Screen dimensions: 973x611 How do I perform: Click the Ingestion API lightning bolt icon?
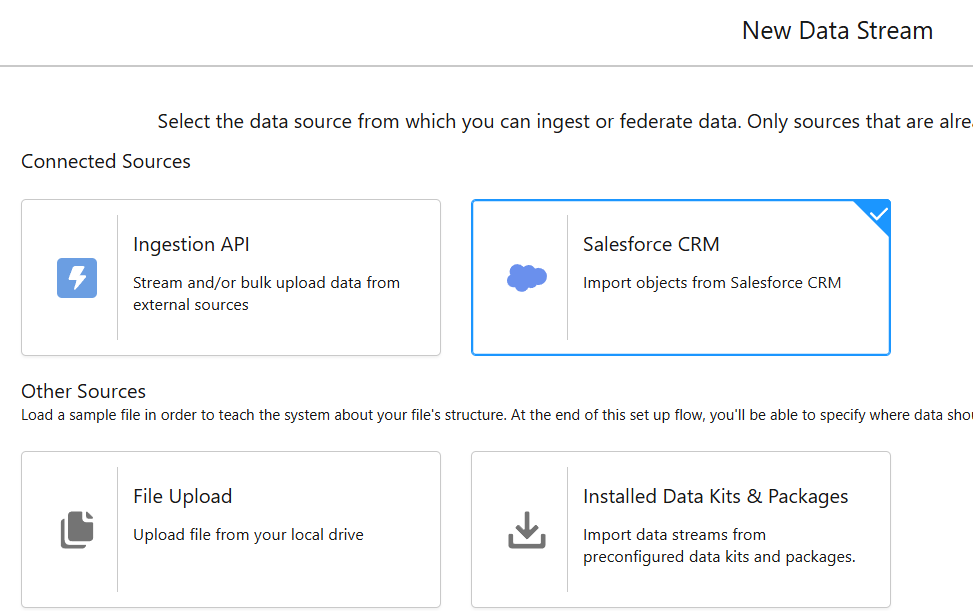[x=77, y=278]
